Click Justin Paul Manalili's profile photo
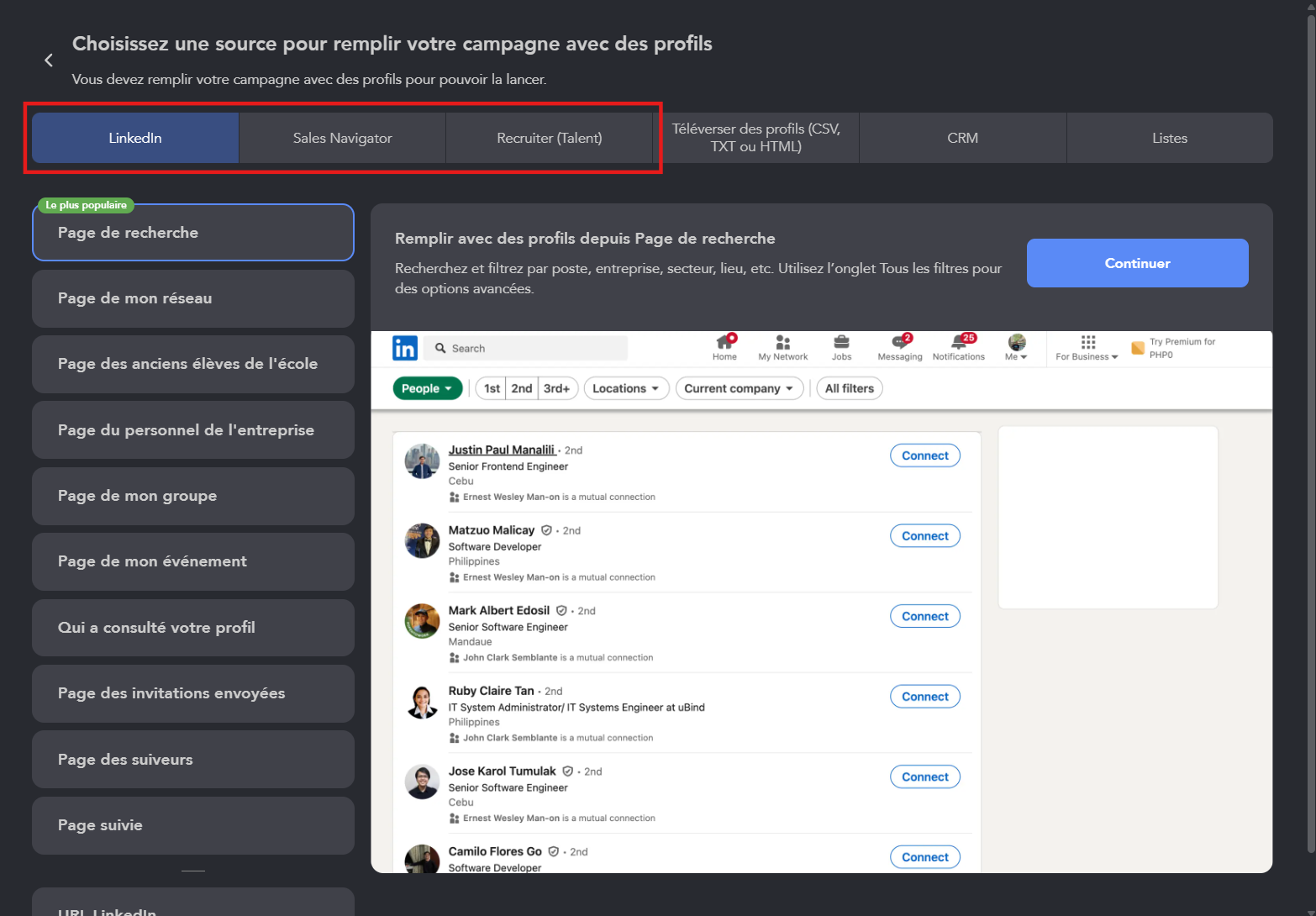The height and width of the screenshot is (916, 1316). click(422, 461)
